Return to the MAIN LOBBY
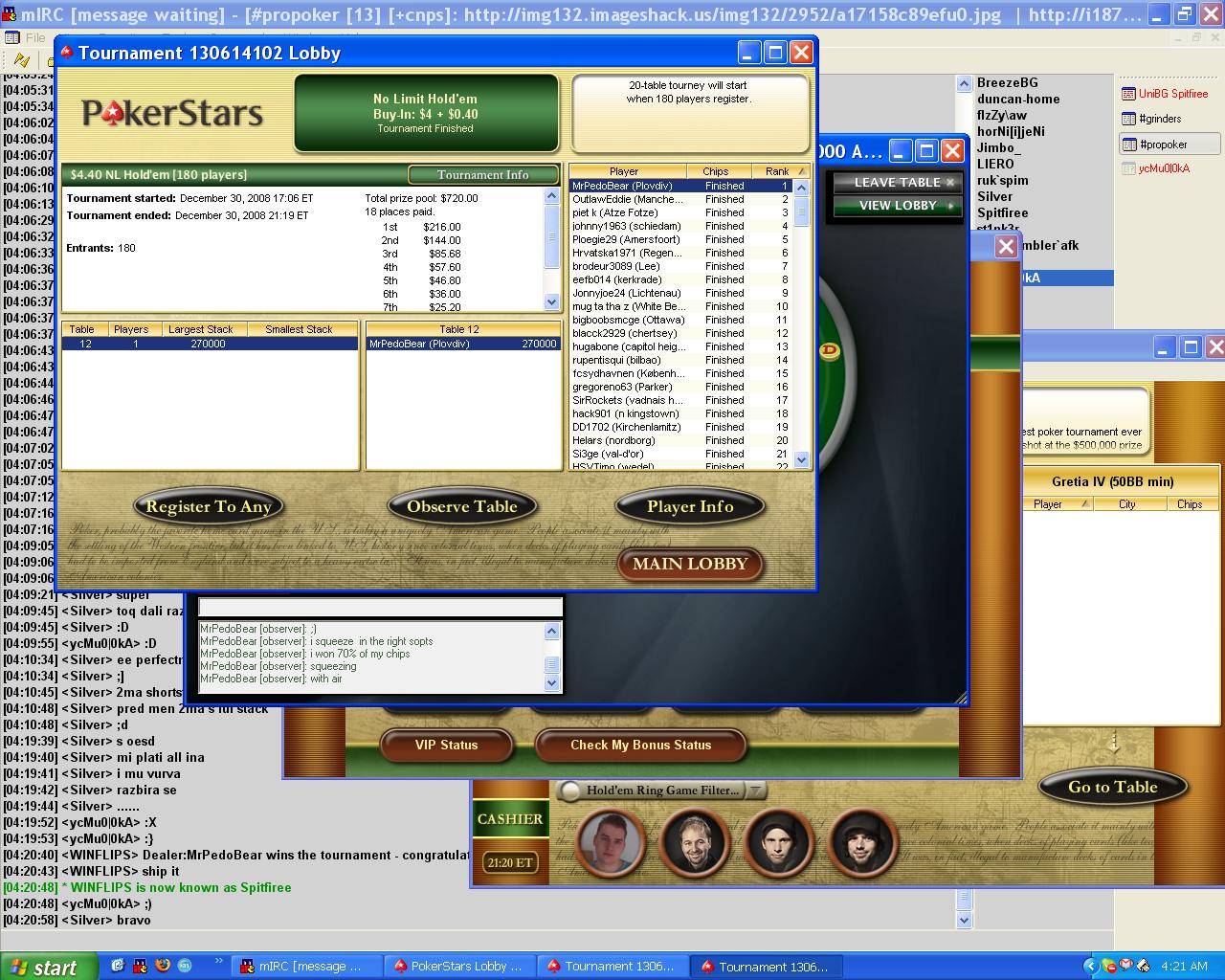This screenshot has width=1225, height=980. tap(690, 564)
